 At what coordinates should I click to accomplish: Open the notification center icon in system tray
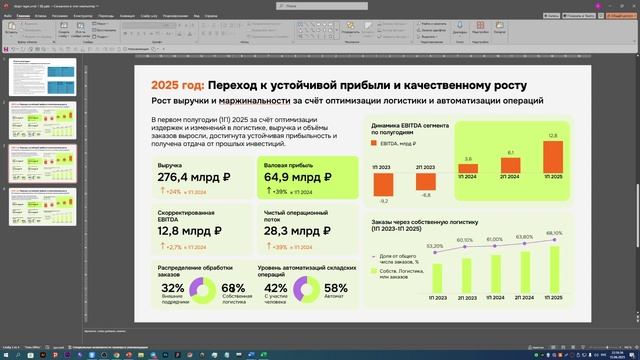point(632,356)
